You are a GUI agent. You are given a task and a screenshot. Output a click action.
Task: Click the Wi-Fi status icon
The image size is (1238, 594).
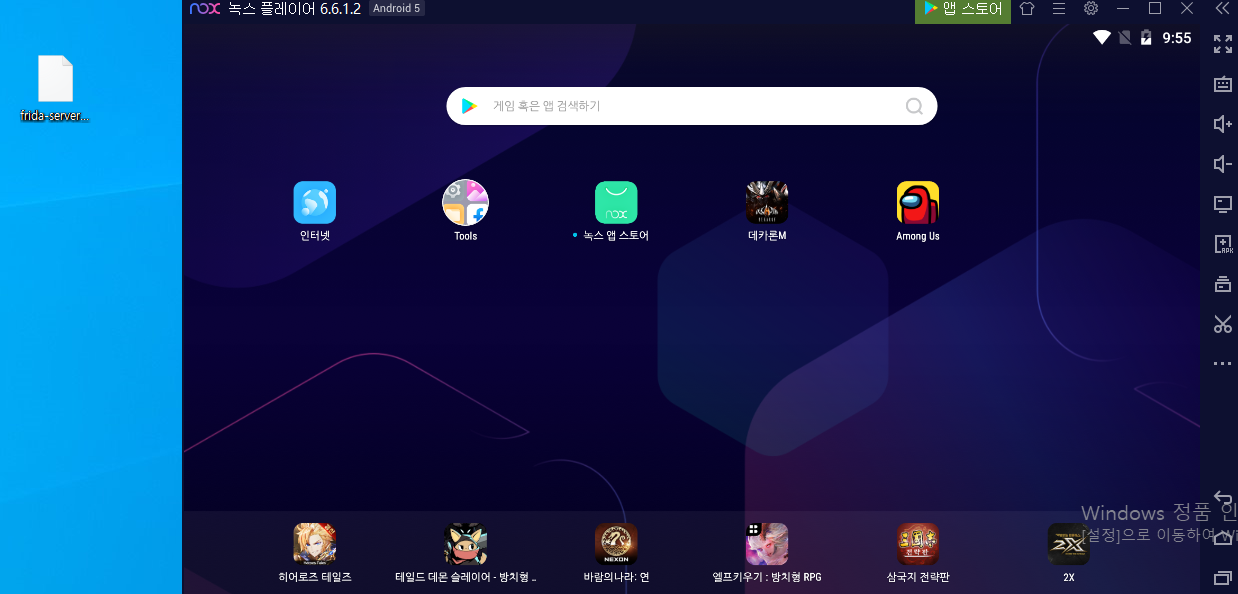coord(1102,38)
